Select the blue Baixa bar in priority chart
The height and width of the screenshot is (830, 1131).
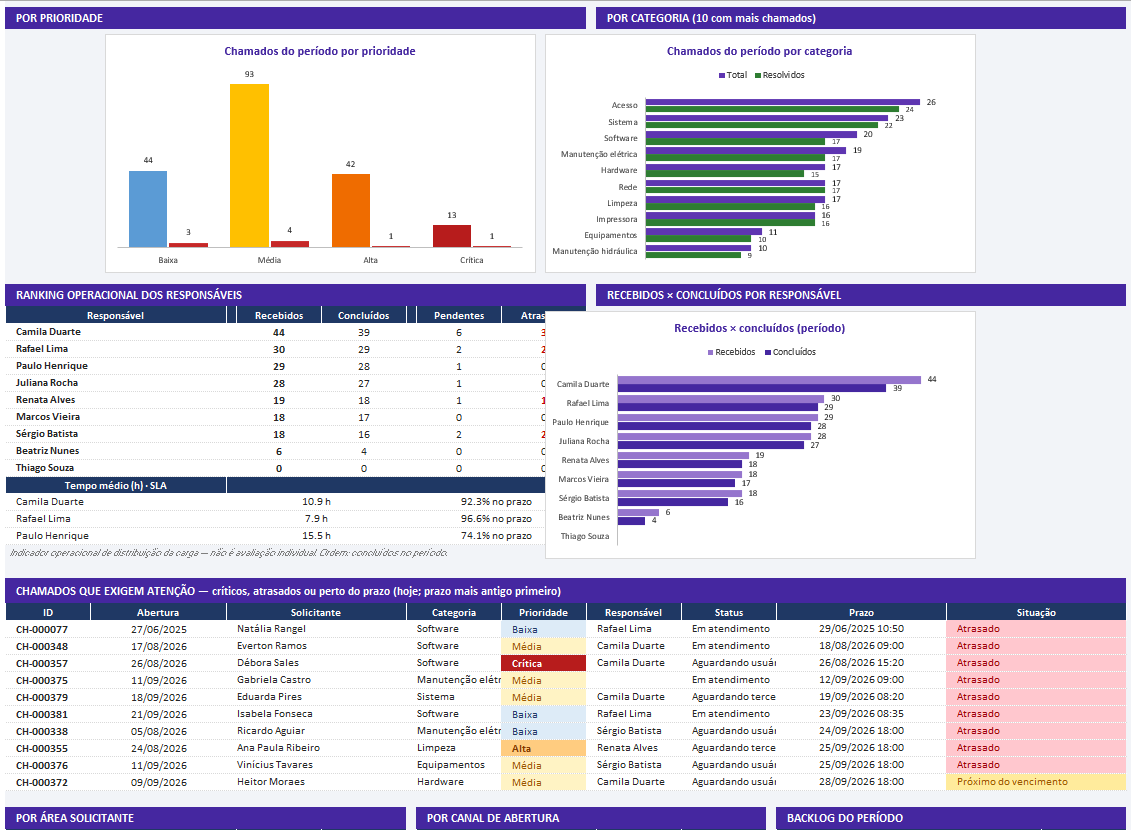[x=148, y=209]
